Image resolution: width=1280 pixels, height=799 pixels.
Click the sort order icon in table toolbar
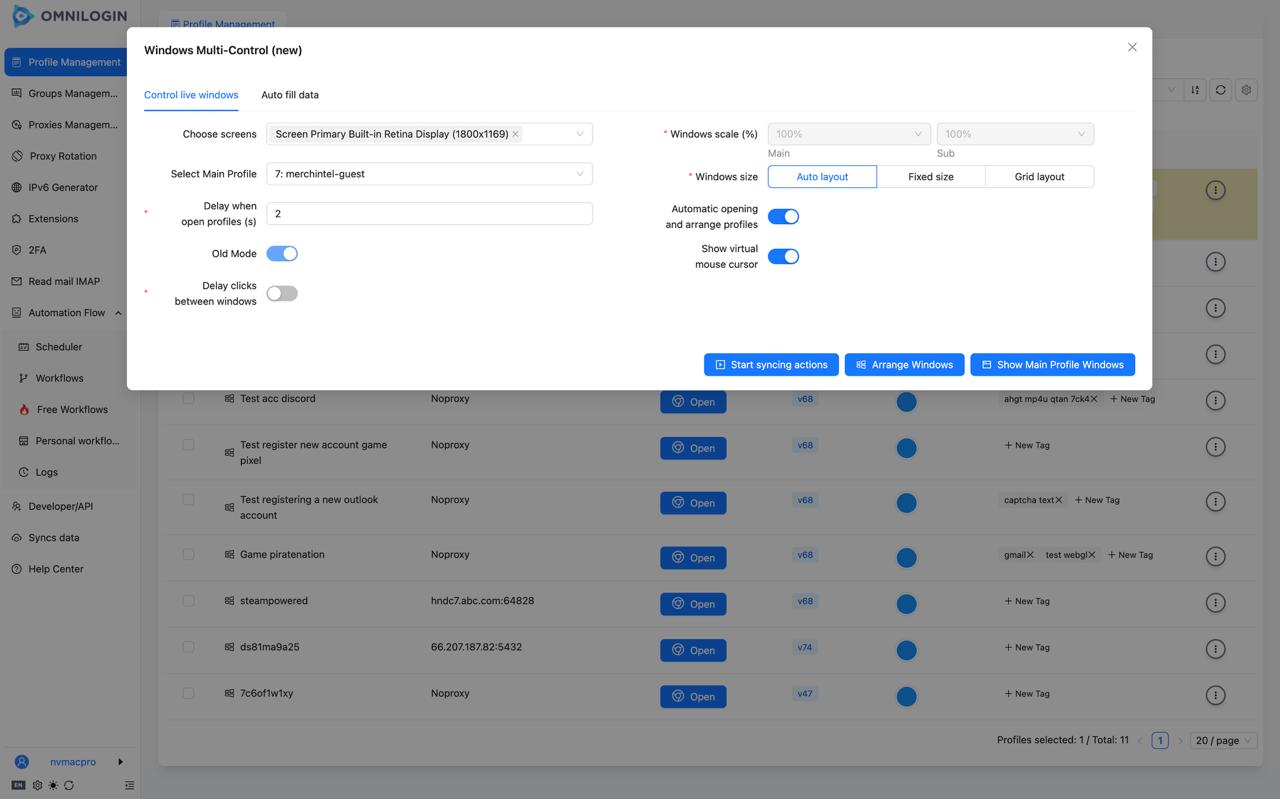point(1195,90)
